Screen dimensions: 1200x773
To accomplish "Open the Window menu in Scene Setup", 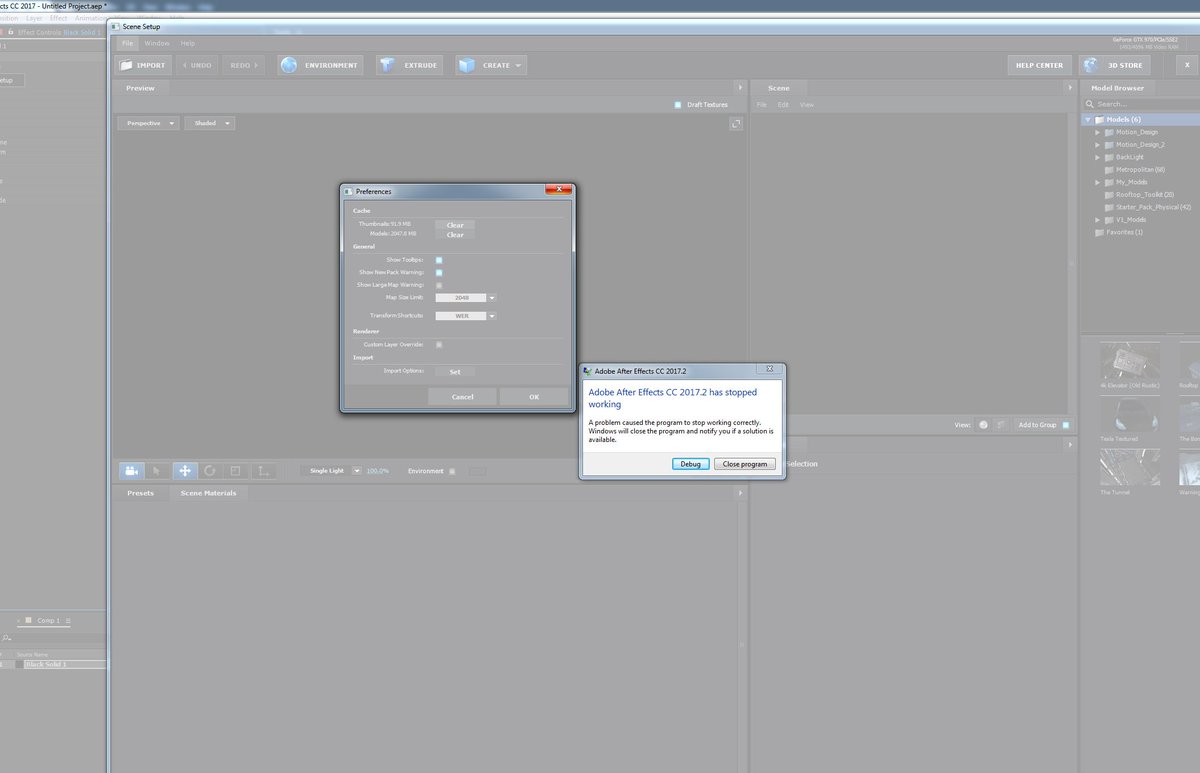I will pyautogui.click(x=156, y=43).
